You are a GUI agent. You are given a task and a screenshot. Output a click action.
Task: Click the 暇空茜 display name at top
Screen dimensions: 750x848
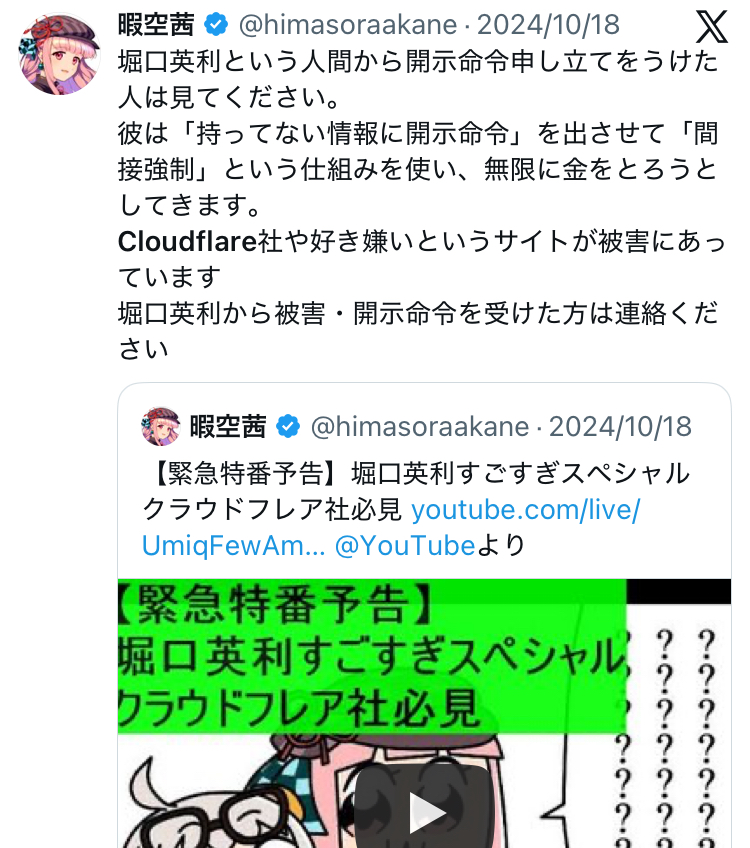pos(156,25)
